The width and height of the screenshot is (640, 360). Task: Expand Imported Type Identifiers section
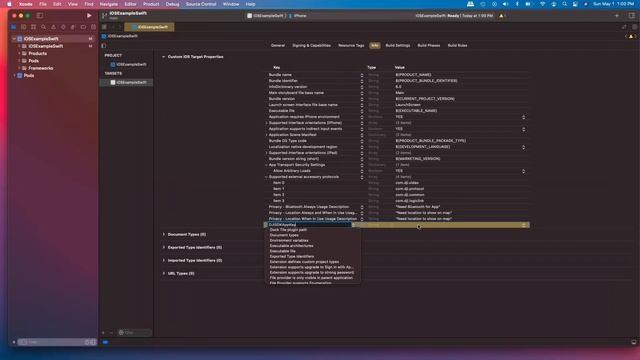click(x=164, y=260)
